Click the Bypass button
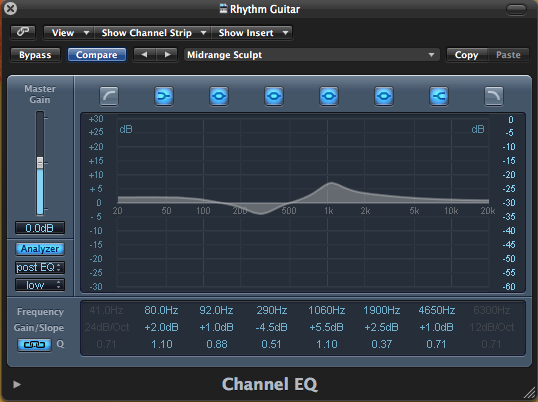This screenshot has width=538, height=402. click(35, 55)
